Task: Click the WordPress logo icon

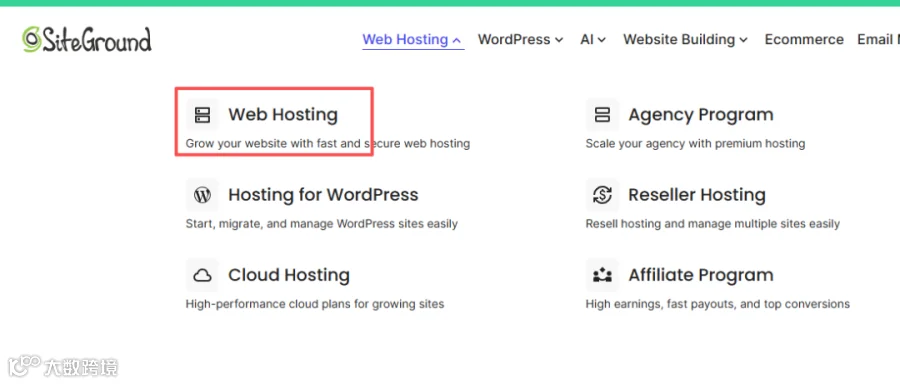Action: pos(202,195)
